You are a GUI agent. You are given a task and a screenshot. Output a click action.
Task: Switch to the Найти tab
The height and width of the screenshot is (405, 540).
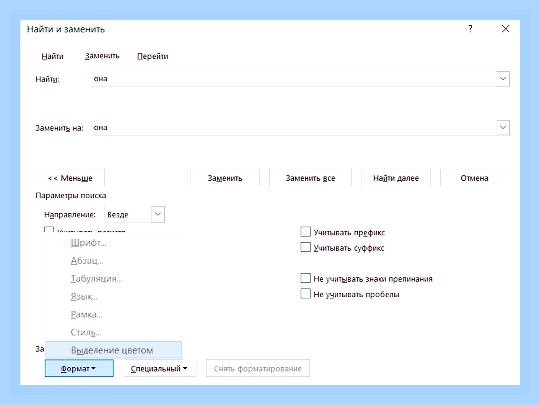[x=52, y=56]
